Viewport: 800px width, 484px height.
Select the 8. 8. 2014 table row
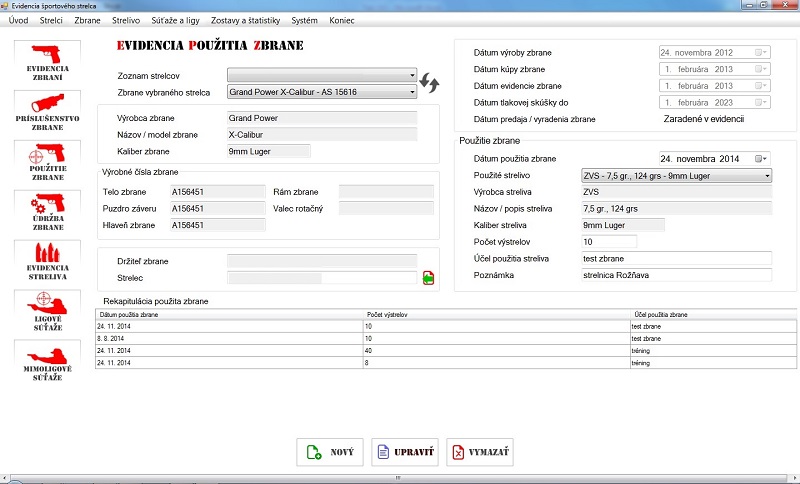click(x=228, y=339)
